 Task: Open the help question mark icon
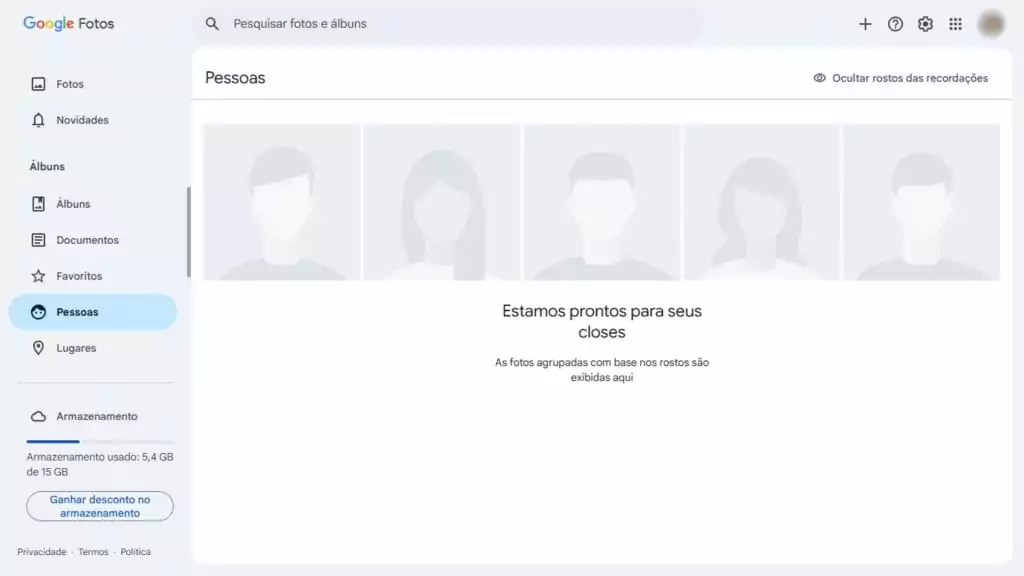point(895,24)
